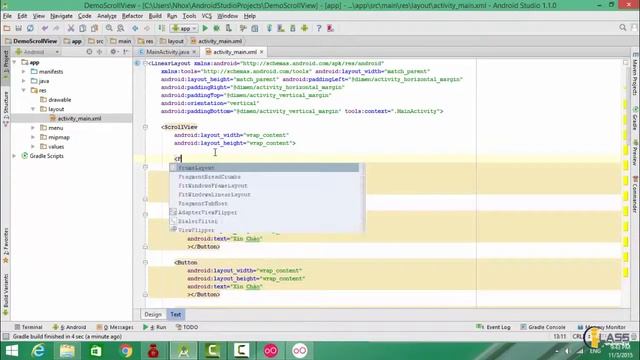Open the Messages tool window

coord(115,327)
